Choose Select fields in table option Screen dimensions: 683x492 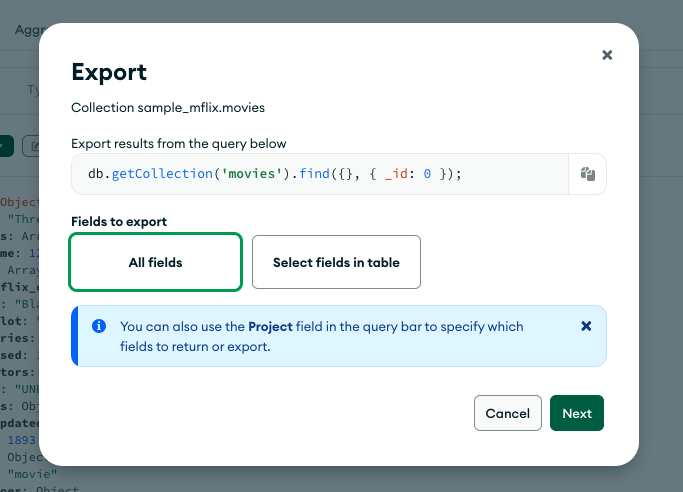pyautogui.click(x=336, y=262)
